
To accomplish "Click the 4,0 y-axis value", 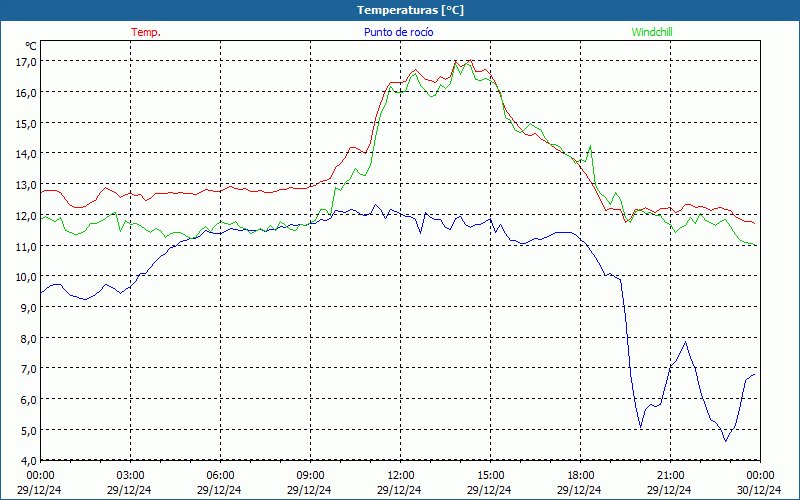I will tap(29, 461).
